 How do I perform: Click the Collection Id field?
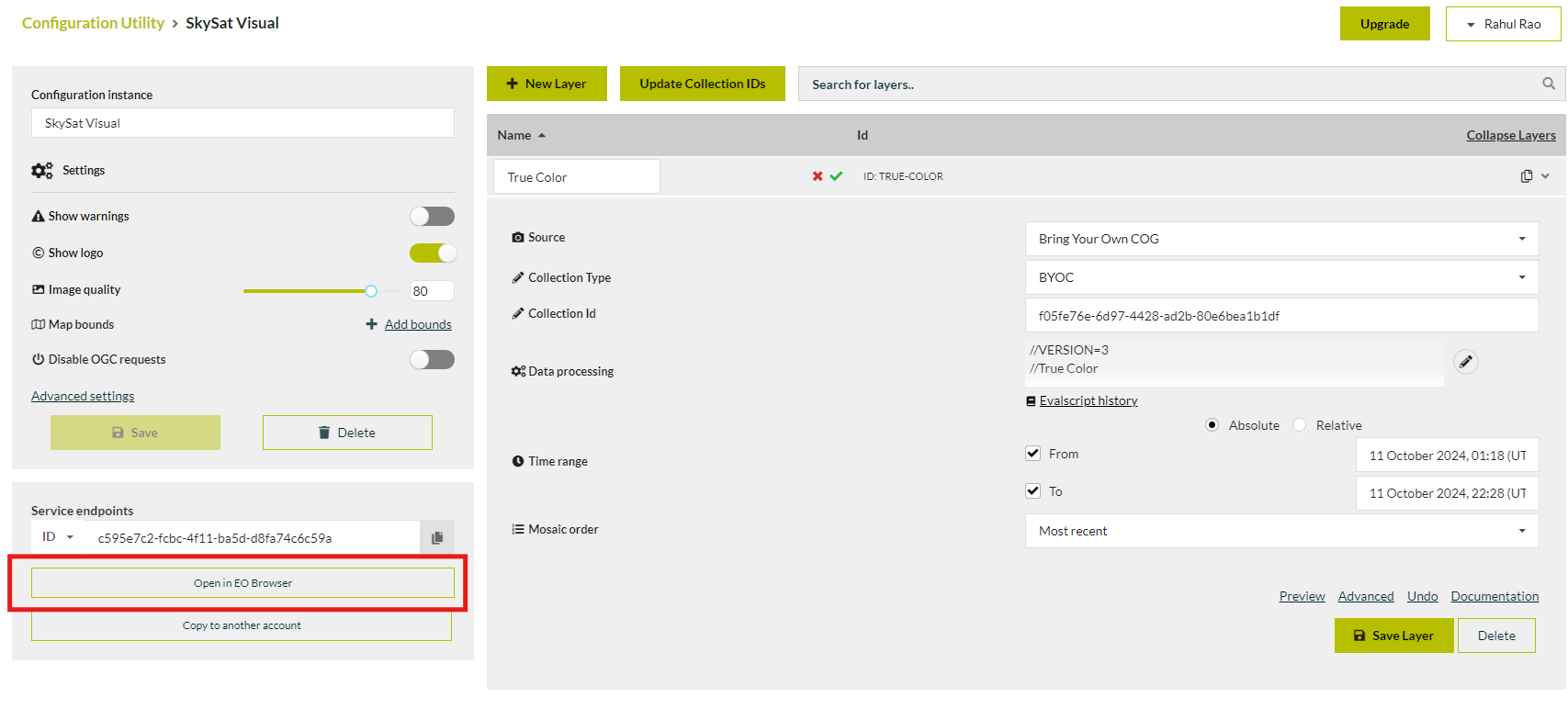(x=1281, y=315)
